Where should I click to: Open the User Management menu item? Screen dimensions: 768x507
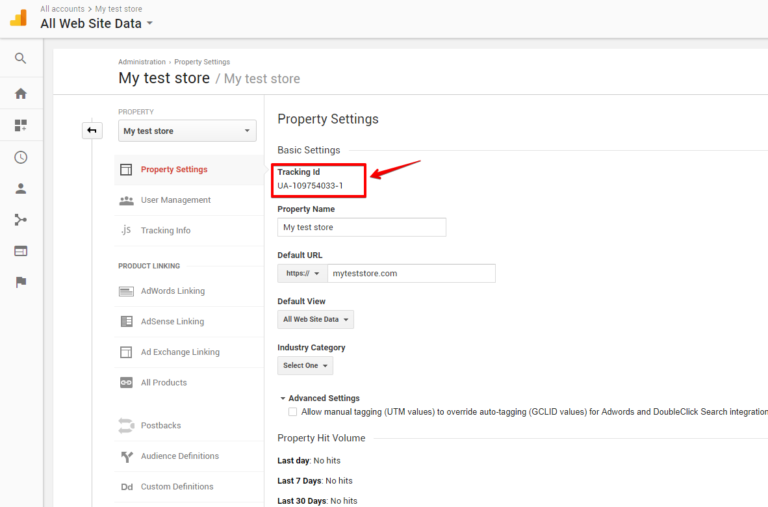tap(189, 200)
